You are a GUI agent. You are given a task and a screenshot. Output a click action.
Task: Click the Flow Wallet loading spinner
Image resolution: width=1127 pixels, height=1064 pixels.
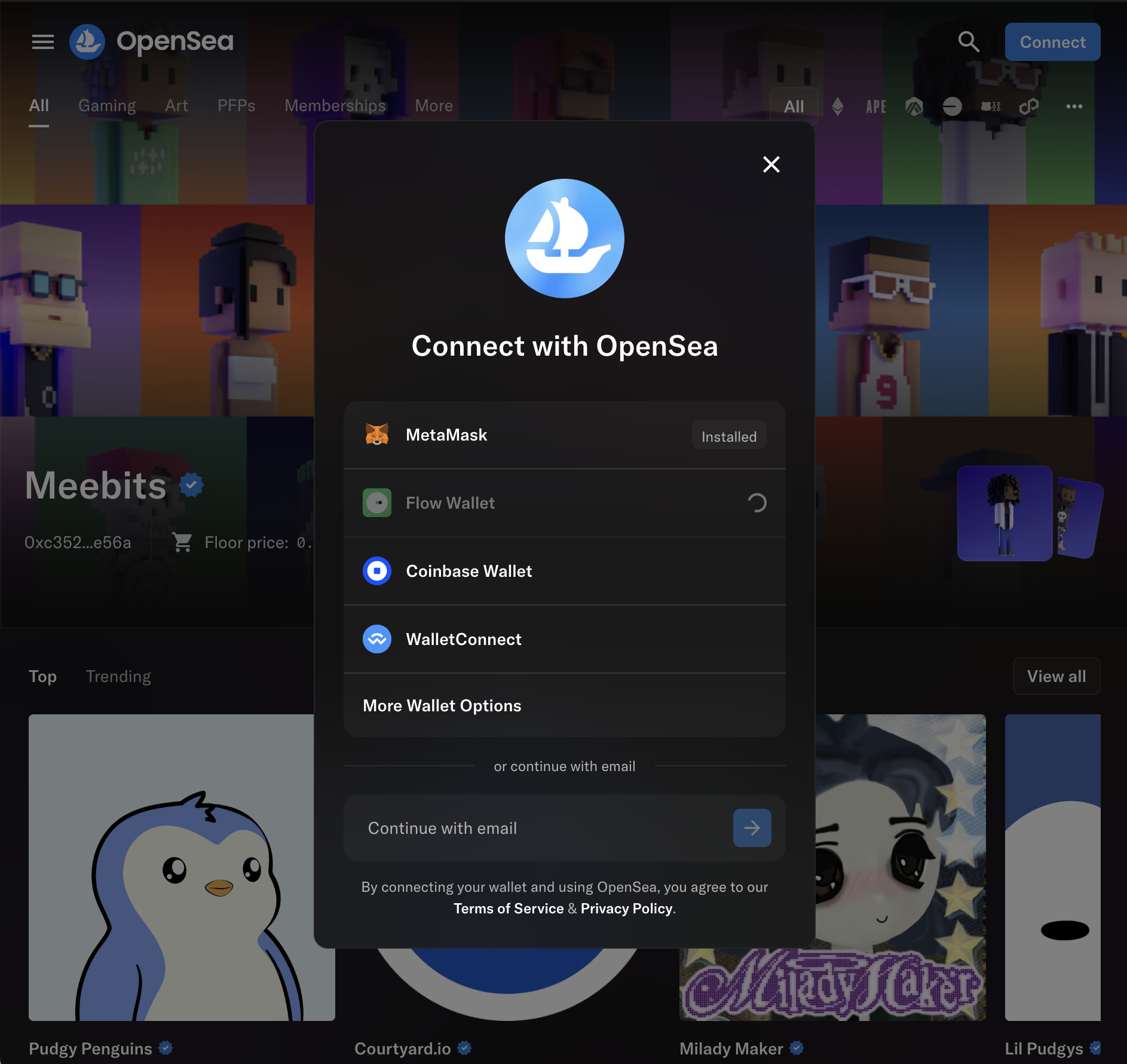pos(757,503)
